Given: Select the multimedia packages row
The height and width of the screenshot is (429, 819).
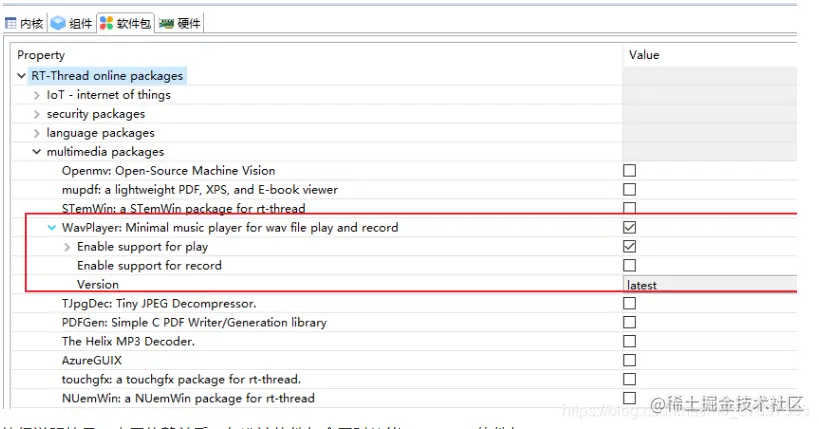Looking at the screenshot, I should [x=105, y=152].
